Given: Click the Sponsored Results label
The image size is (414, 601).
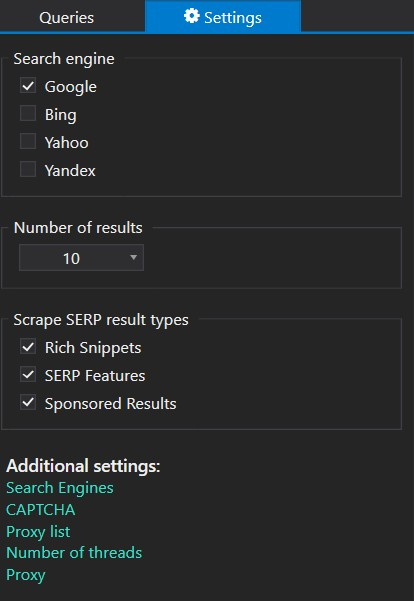Looking at the screenshot, I should click(110, 404).
